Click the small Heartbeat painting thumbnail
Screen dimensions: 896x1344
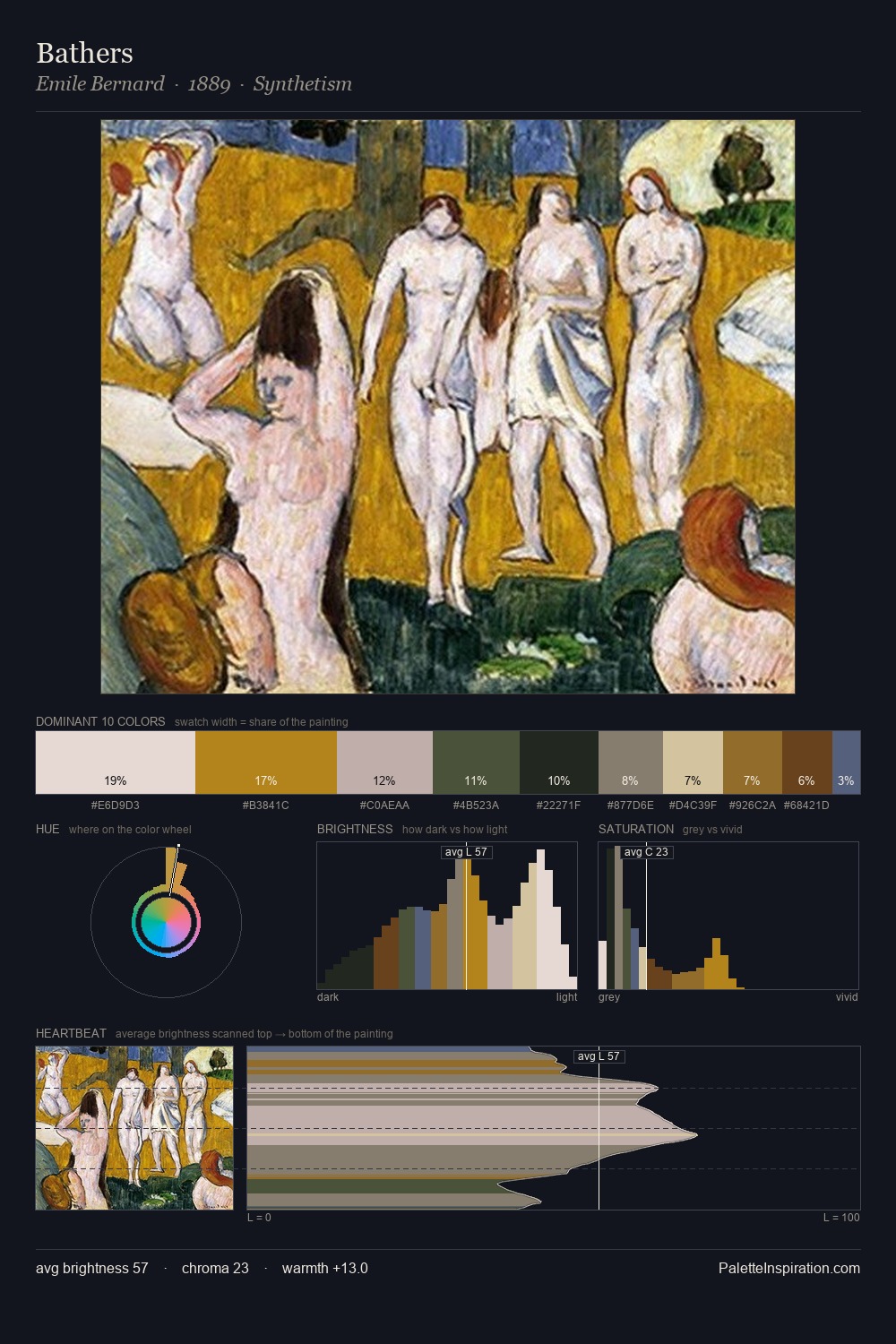pyautogui.click(x=134, y=1128)
